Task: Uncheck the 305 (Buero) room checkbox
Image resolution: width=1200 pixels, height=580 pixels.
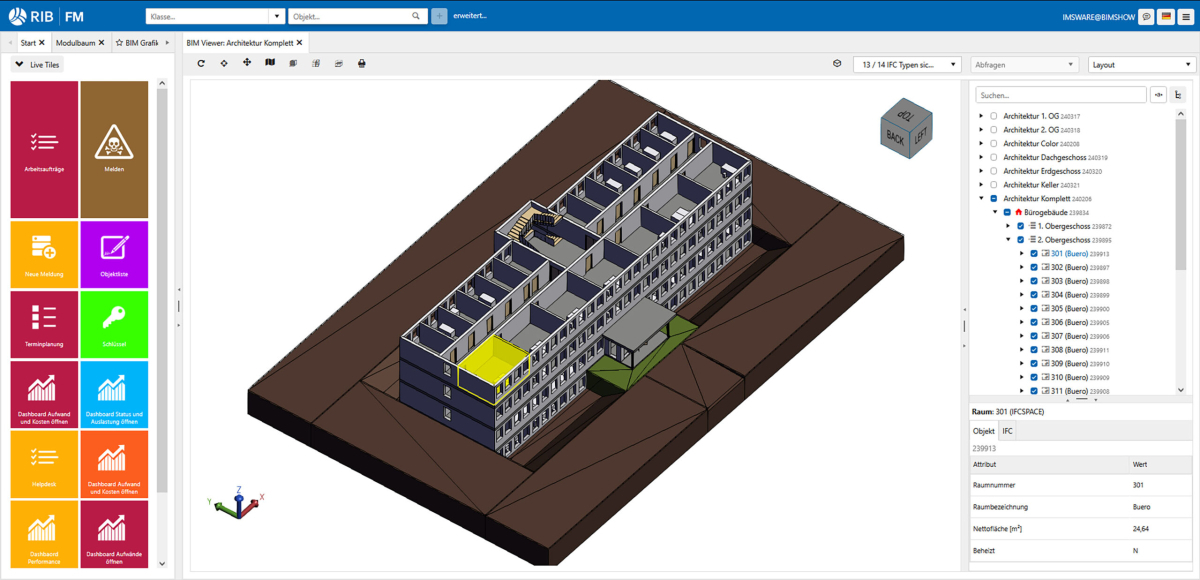Action: tap(1034, 309)
